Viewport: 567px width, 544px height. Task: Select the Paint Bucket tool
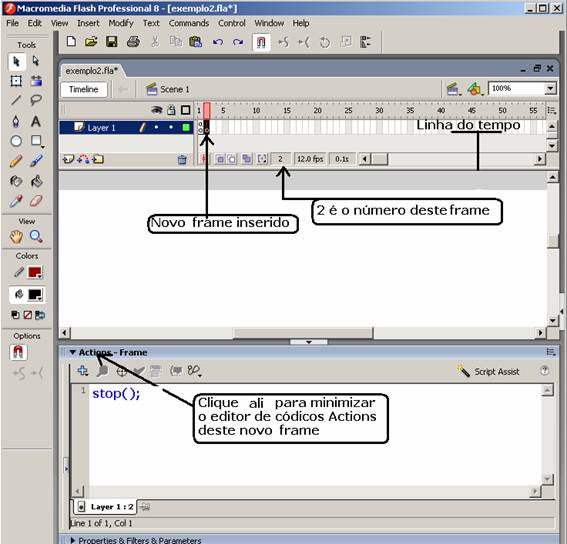click(36, 180)
